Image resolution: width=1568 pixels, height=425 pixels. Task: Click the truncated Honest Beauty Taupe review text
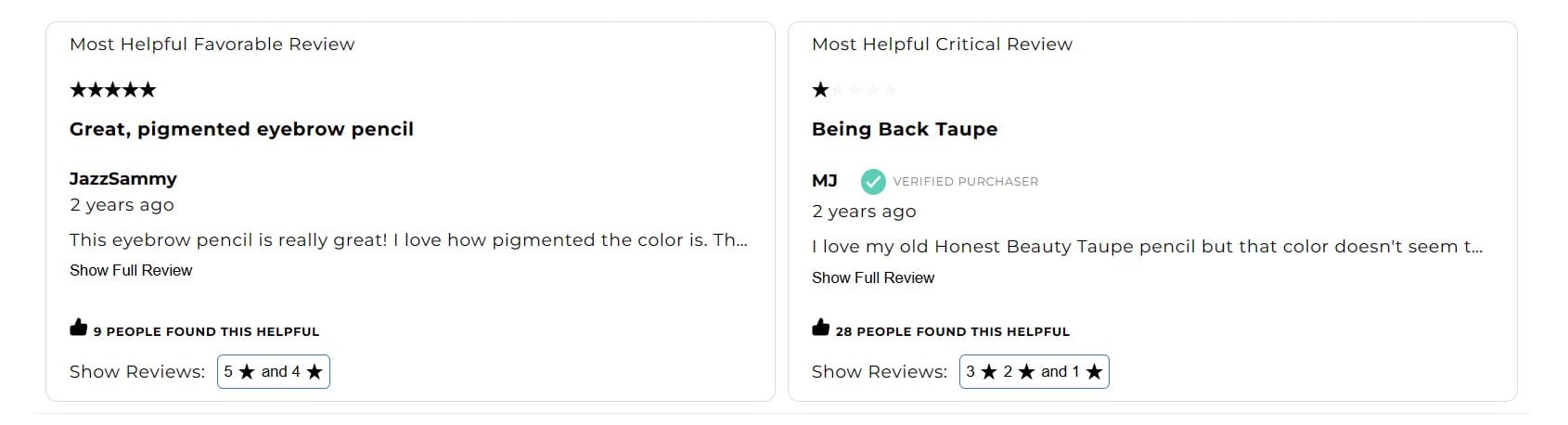(x=1147, y=247)
